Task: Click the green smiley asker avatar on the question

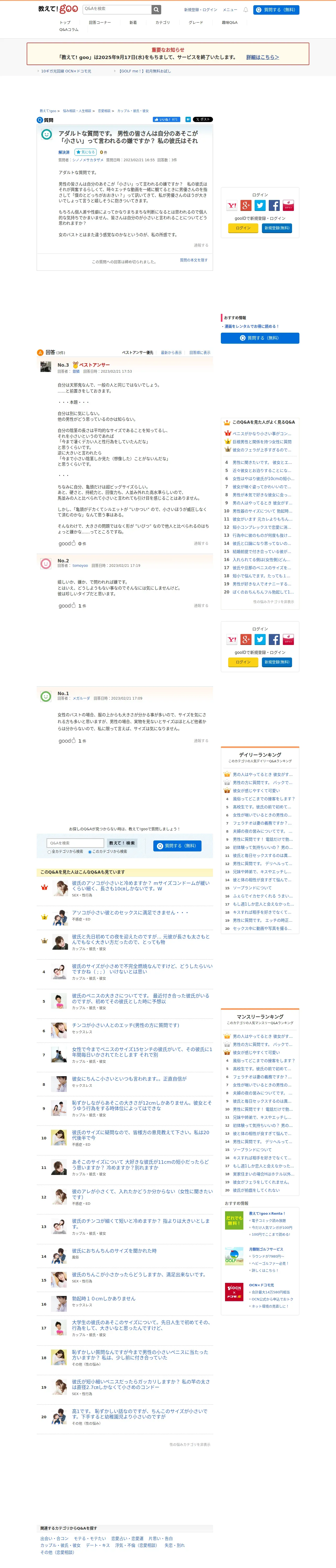Action: pos(46,135)
